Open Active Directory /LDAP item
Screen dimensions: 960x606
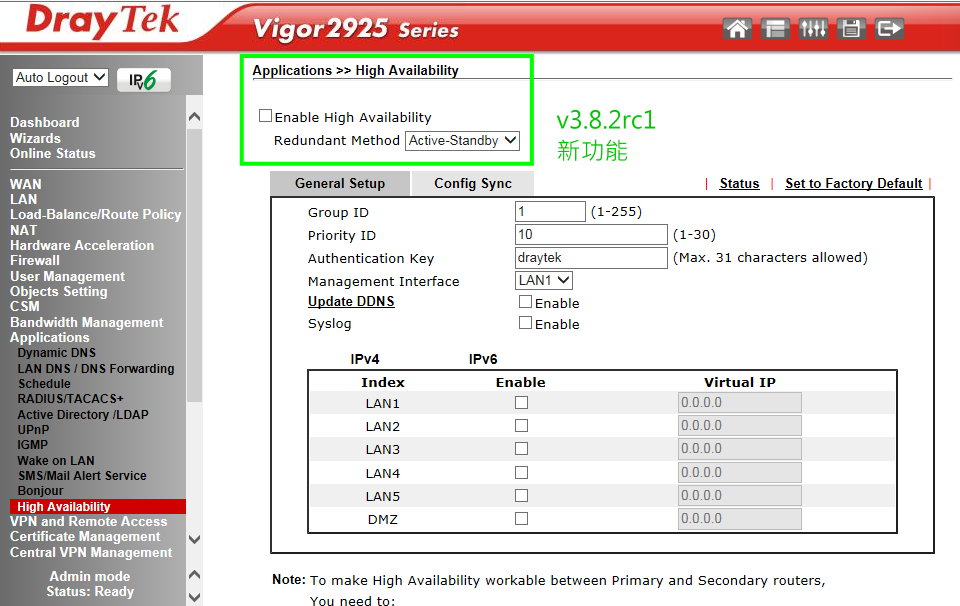[x=83, y=414]
